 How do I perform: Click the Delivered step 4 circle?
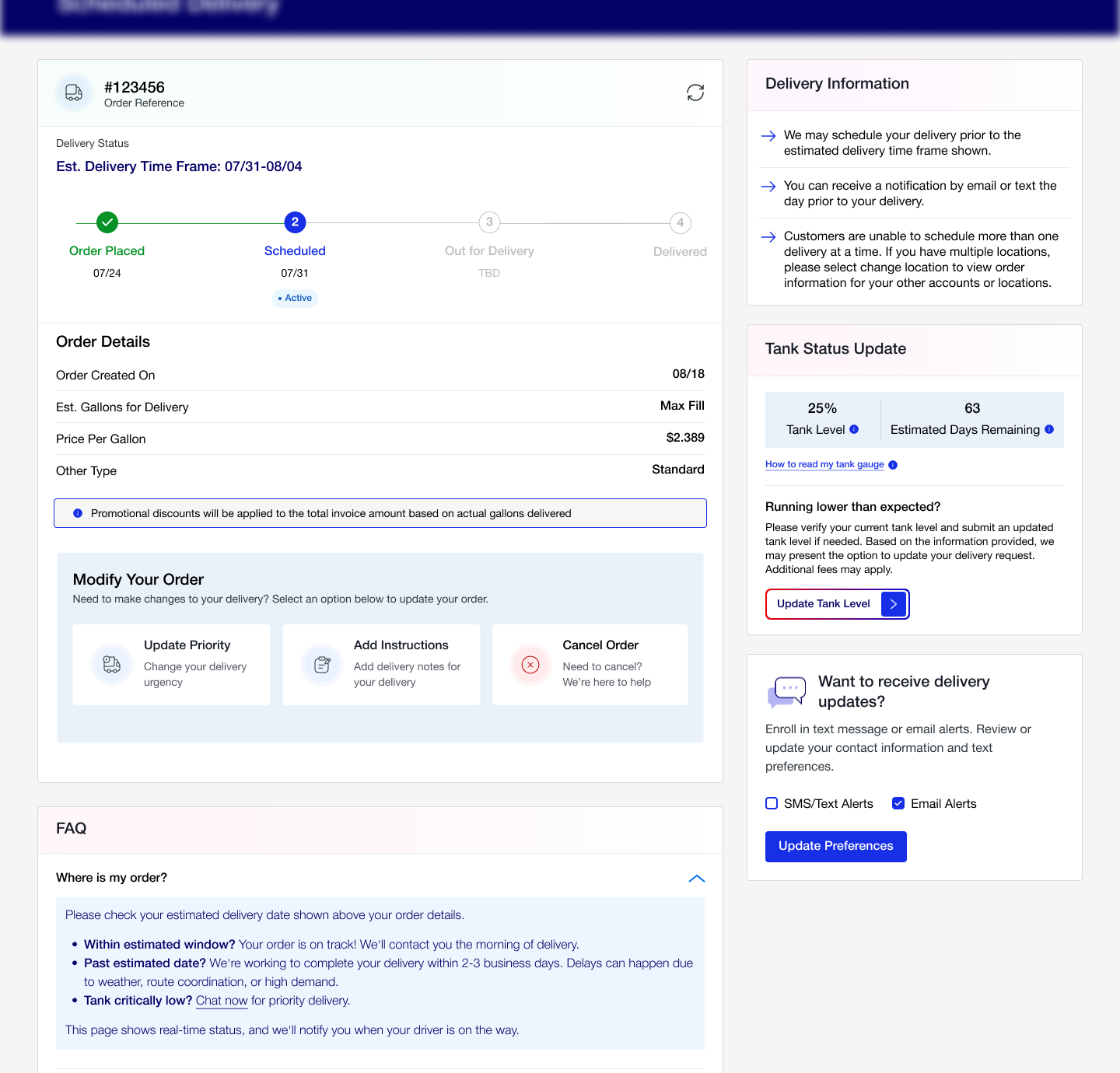pos(681,223)
